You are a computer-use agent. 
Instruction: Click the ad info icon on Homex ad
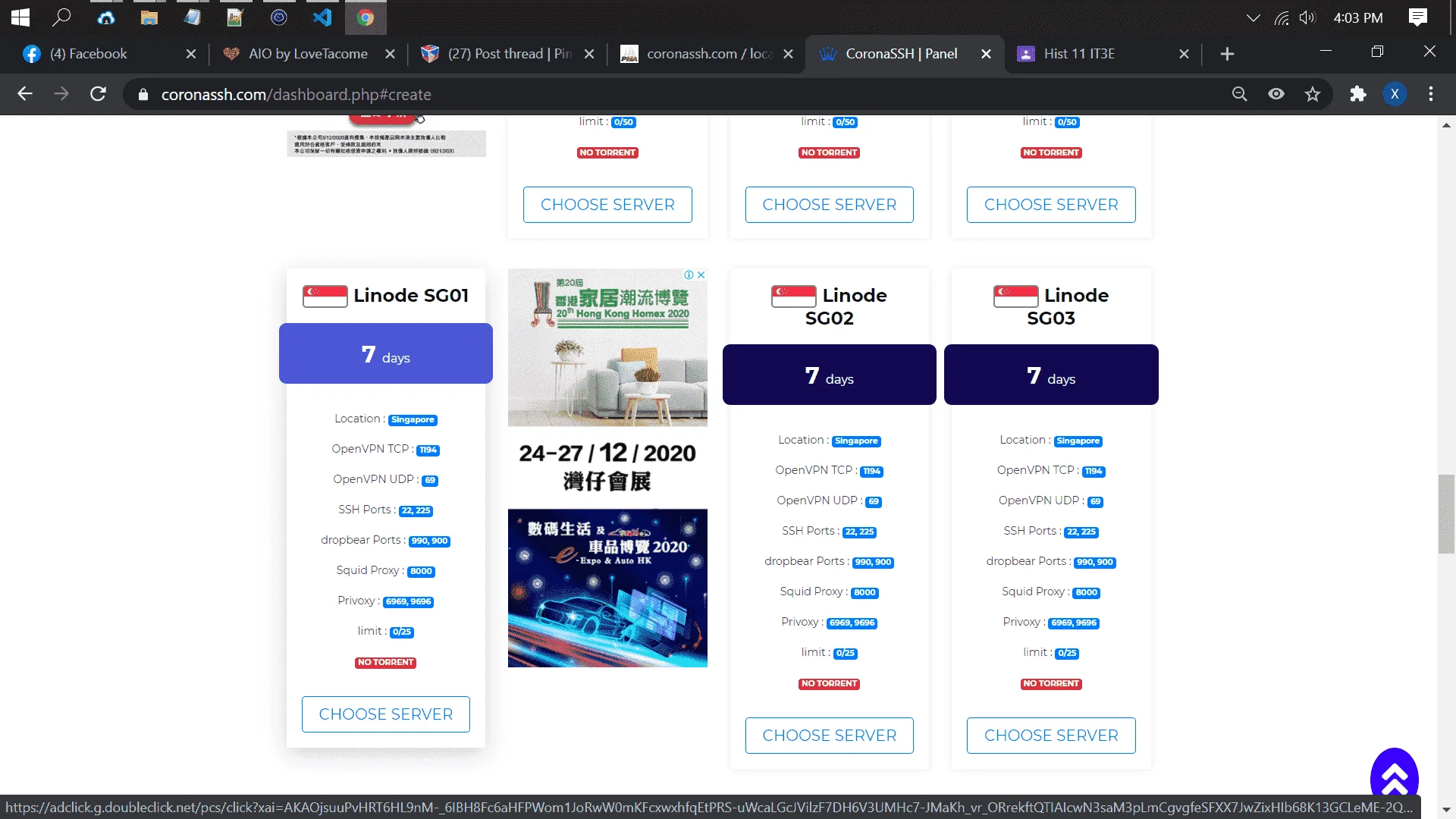[x=689, y=275]
